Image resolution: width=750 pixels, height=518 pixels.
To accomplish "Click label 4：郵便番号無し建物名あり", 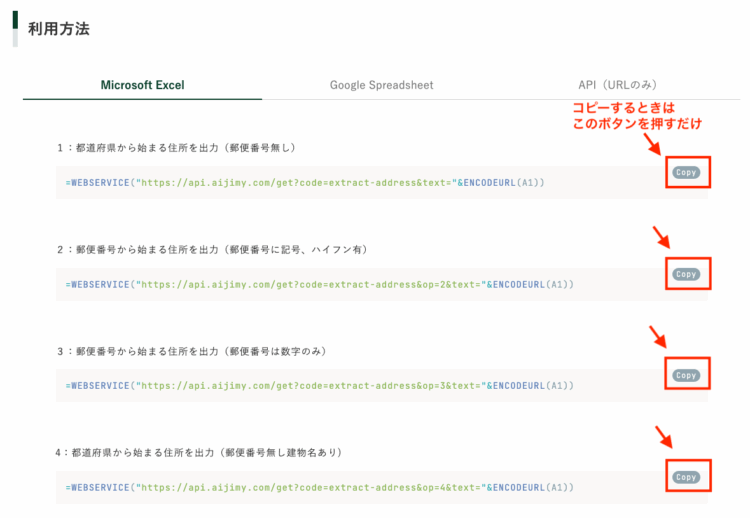I will (199, 452).
